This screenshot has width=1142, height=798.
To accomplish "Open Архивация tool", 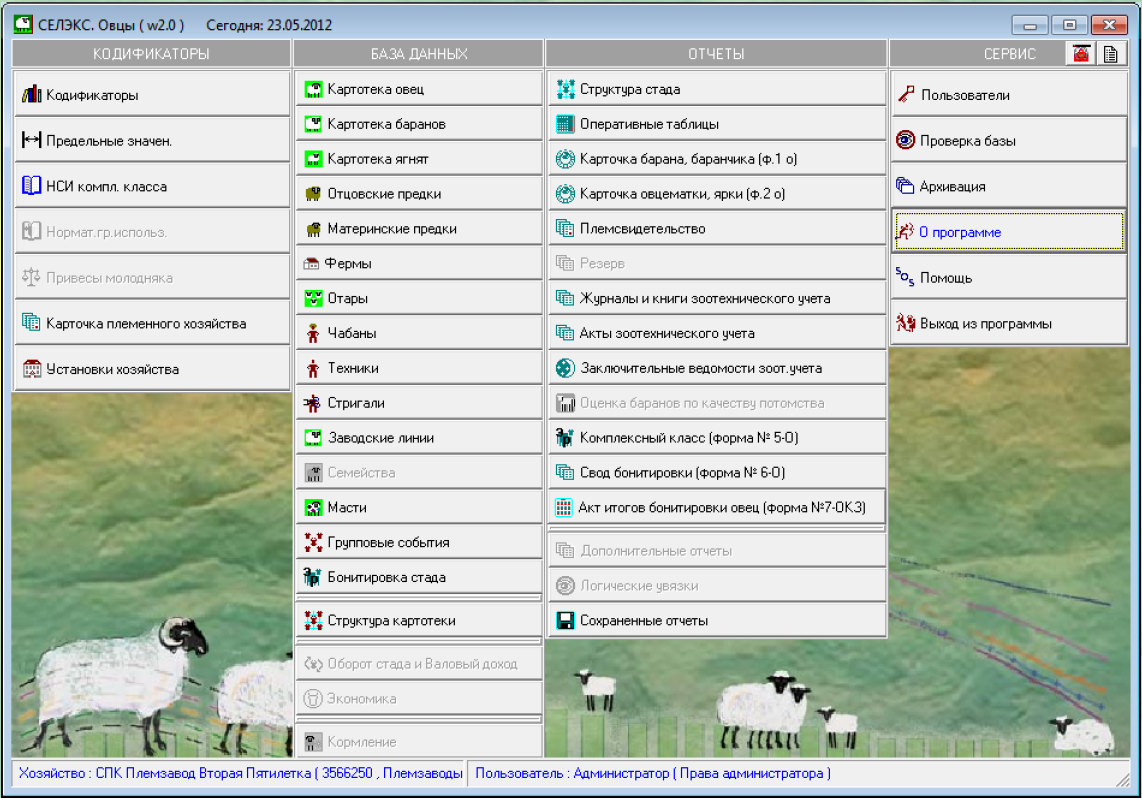I will [x=1009, y=186].
